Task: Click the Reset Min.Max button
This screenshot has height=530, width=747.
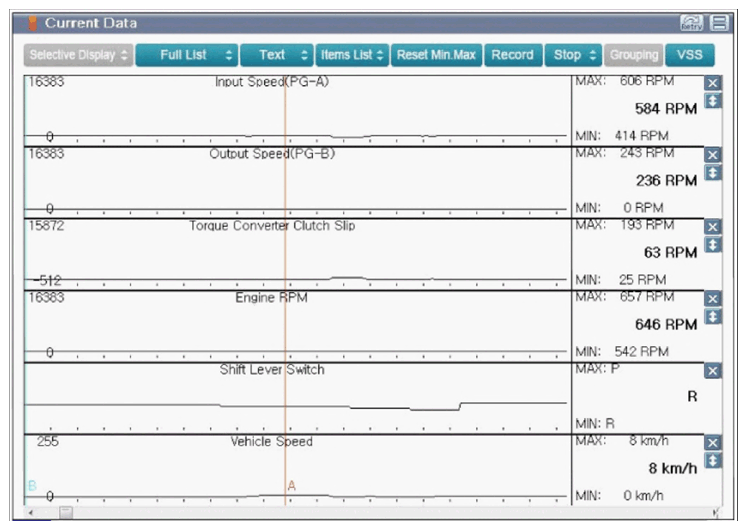Action: 436,55
